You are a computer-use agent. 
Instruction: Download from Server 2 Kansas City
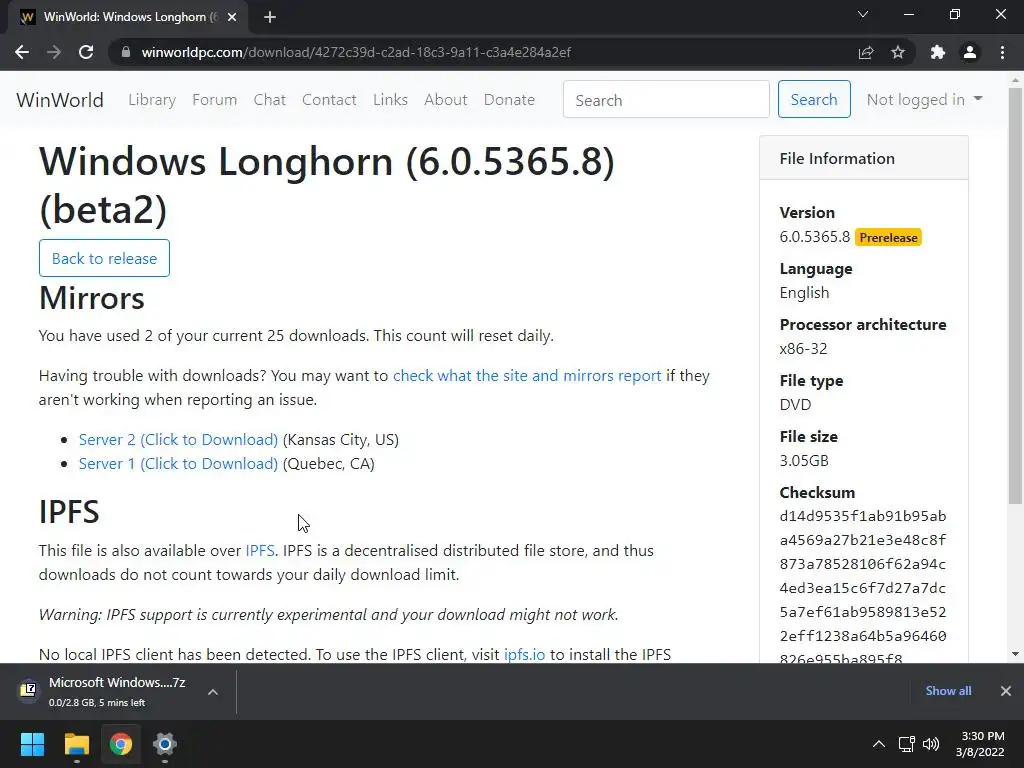(x=178, y=440)
